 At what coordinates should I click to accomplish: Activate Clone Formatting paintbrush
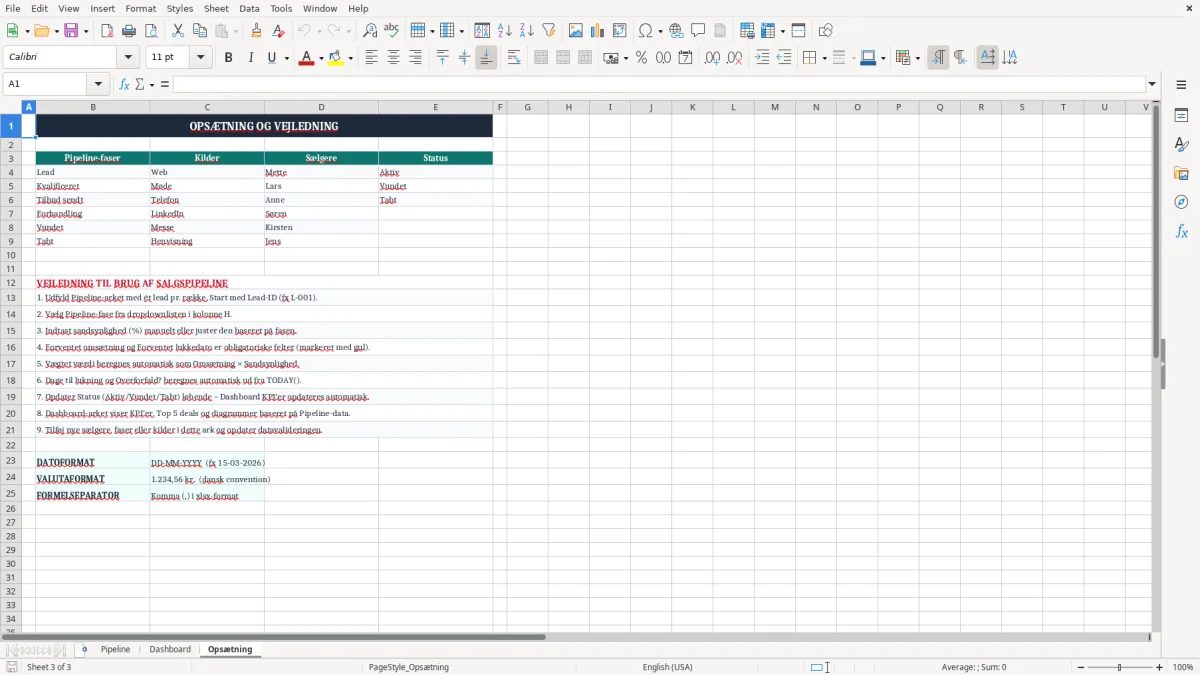click(256, 31)
